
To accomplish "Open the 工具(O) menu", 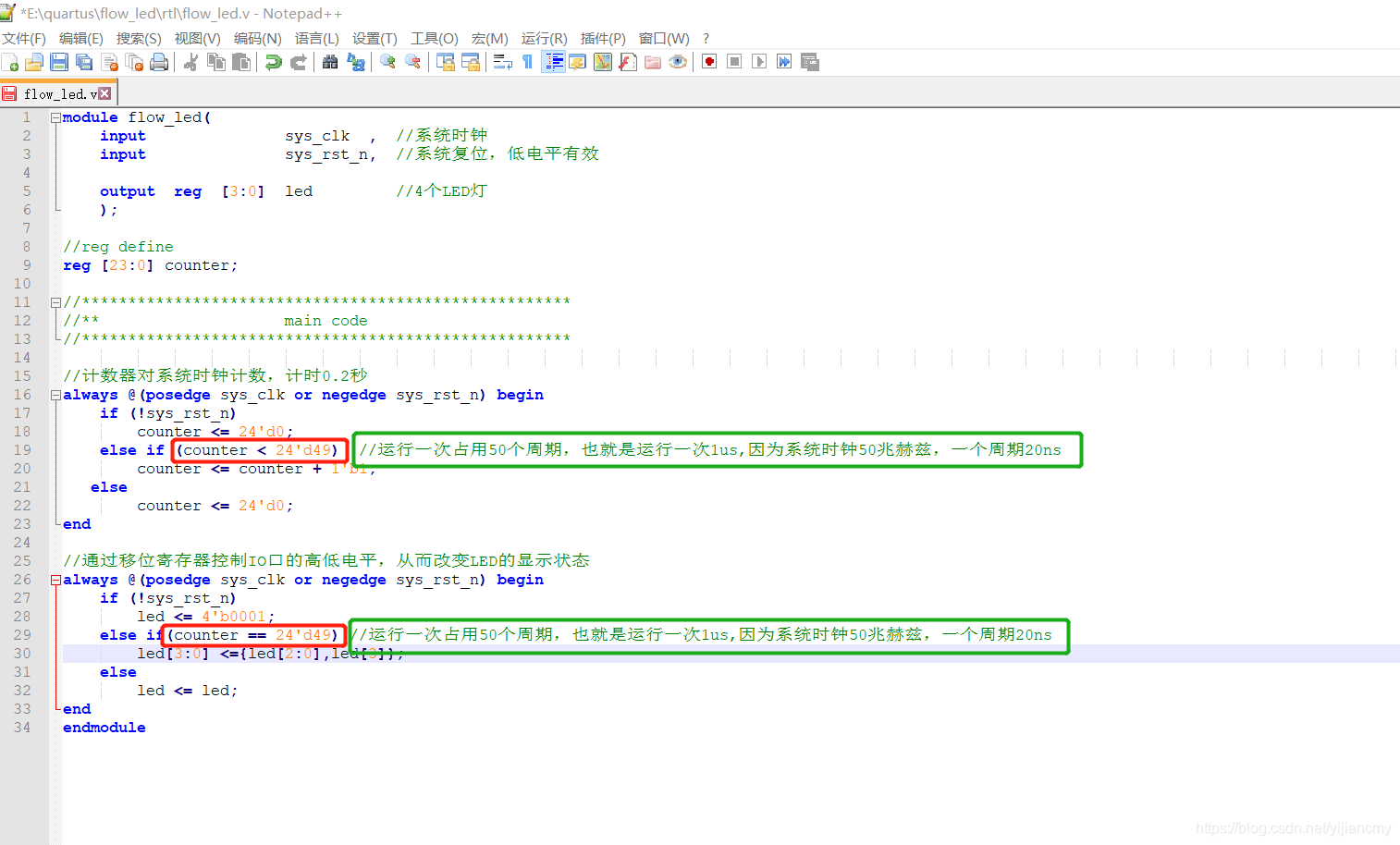I will (434, 38).
